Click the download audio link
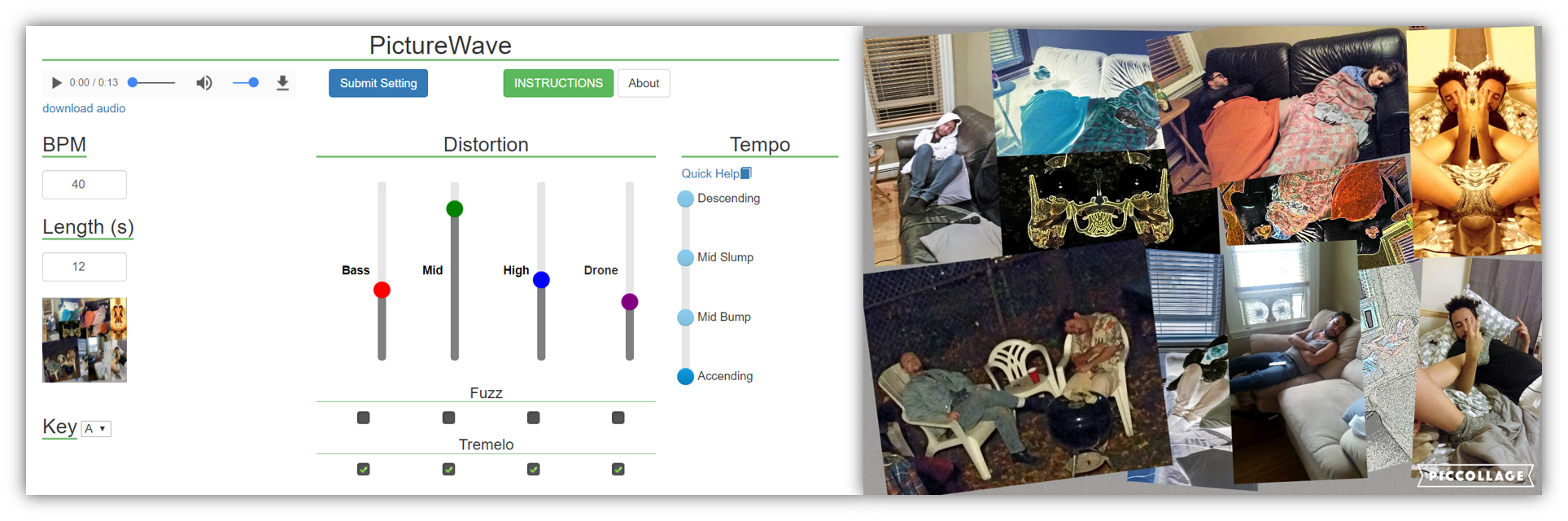This screenshot has width=1568, height=521. pos(84,108)
